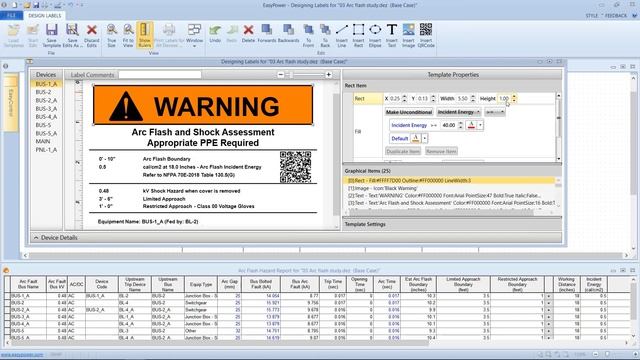Click the zoom out minus button
640x360 pixels.
click(281, 75)
